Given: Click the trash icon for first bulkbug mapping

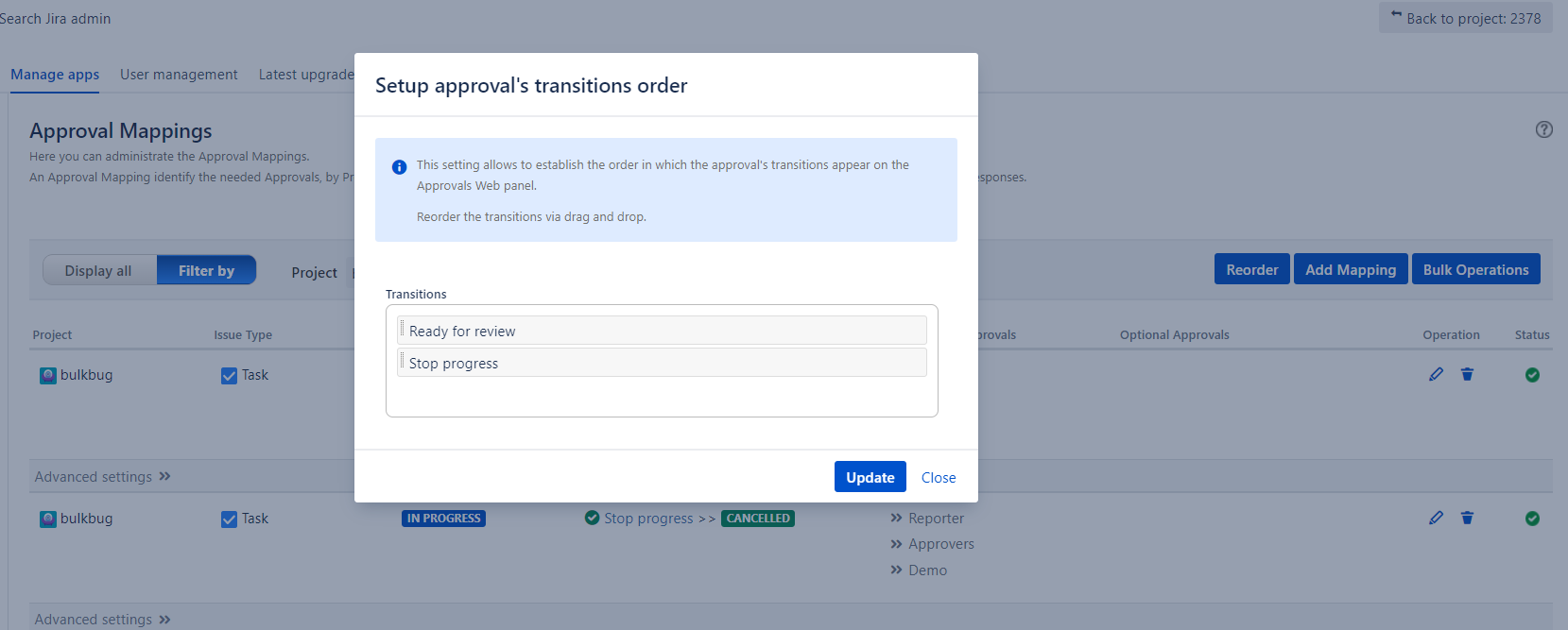Looking at the screenshot, I should point(1467,375).
